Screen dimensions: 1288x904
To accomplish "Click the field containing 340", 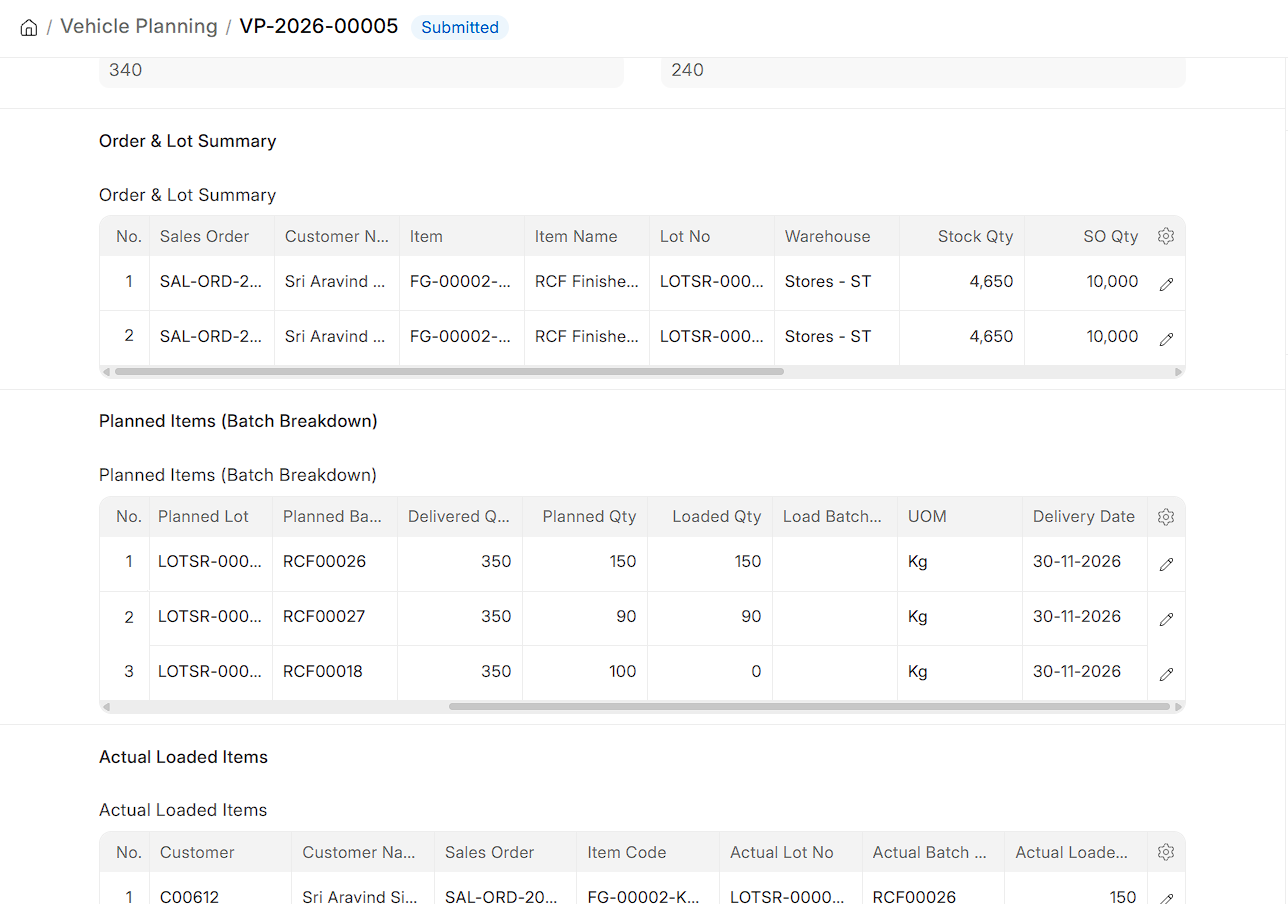I will [361, 71].
